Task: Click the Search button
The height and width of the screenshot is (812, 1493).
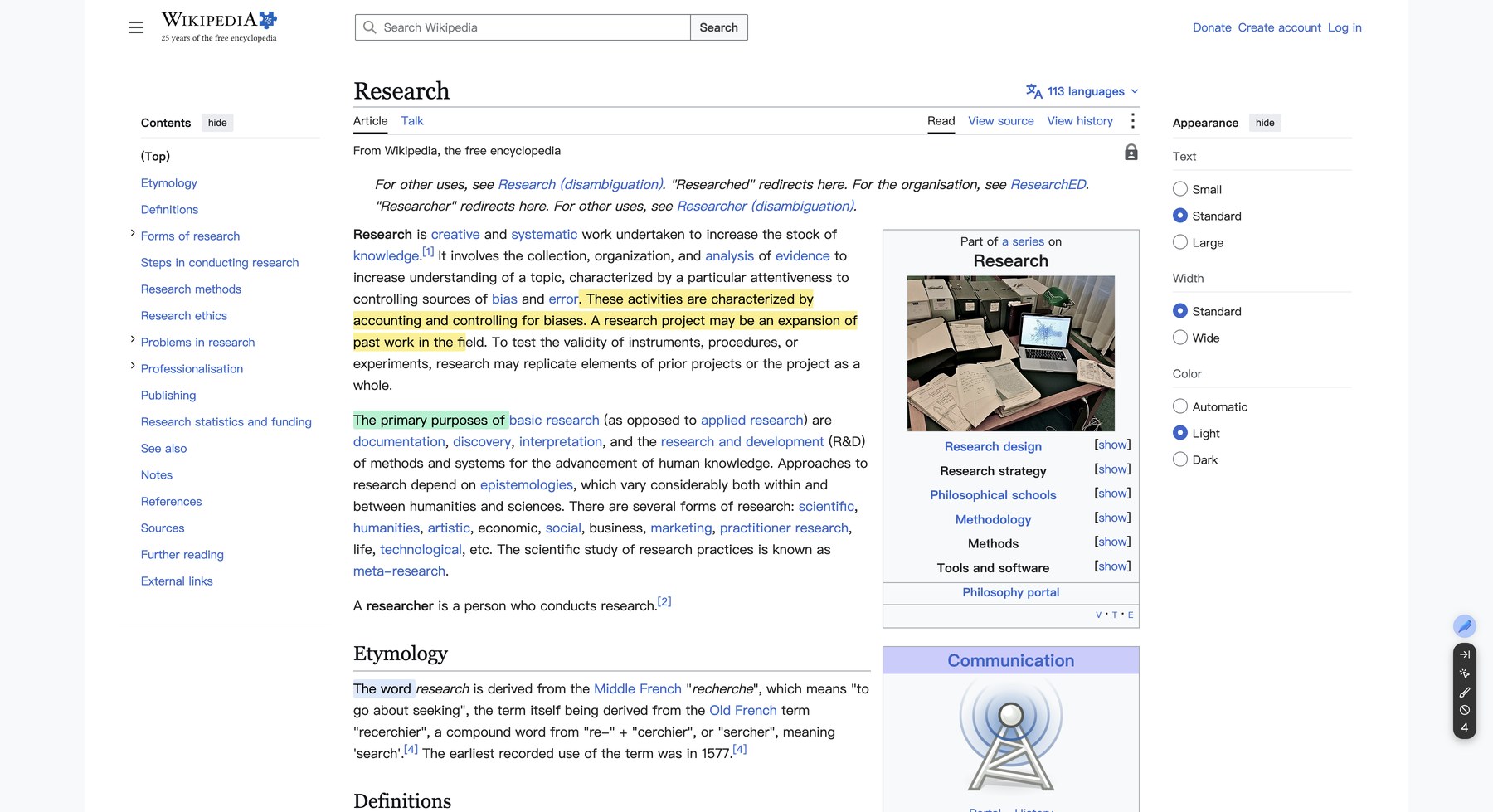Action: pos(718,27)
